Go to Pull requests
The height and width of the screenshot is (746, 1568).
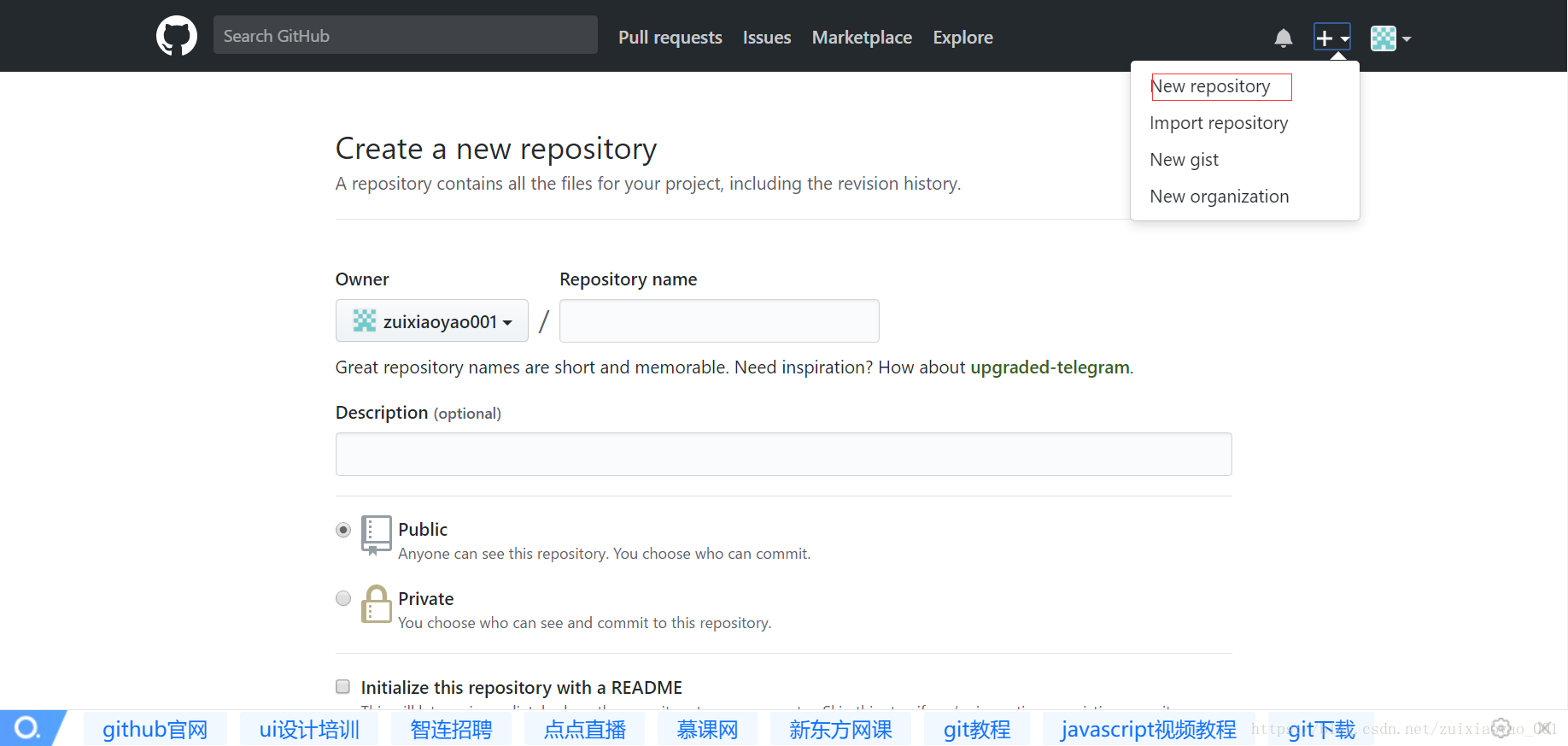(x=670, y=37)
